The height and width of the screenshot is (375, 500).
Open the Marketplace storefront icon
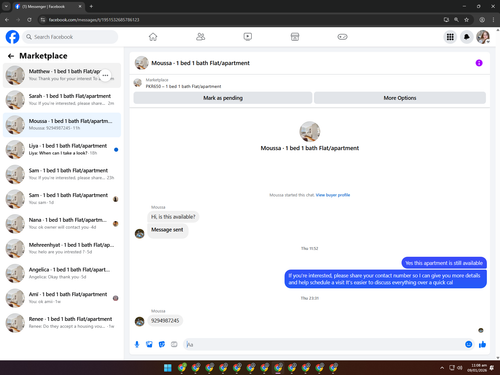click(295, 37)
